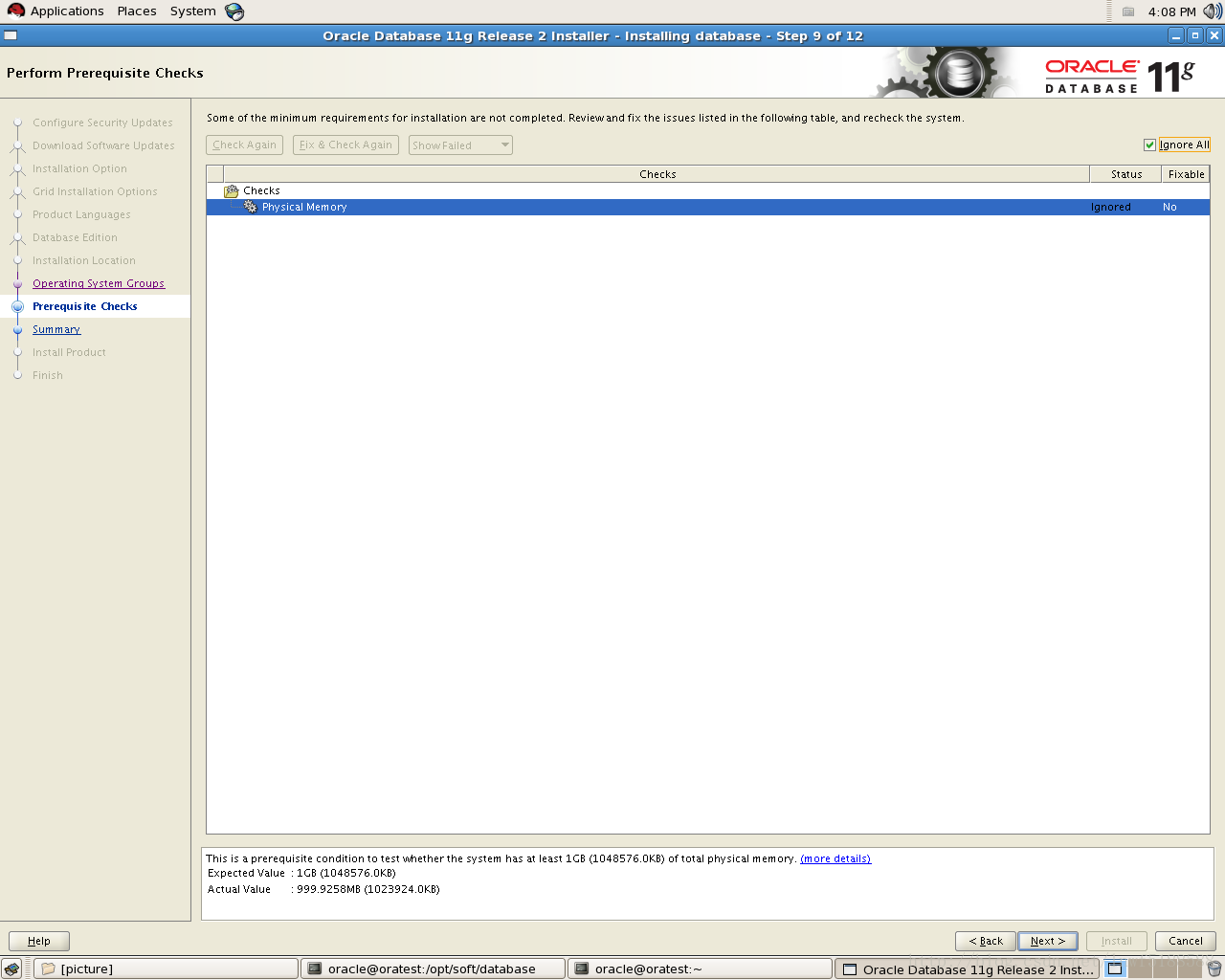Switch to oracle@oratest:~ terminal in taskbar
The height and width of the screenshot is (980, 1225).
(701, 969)
